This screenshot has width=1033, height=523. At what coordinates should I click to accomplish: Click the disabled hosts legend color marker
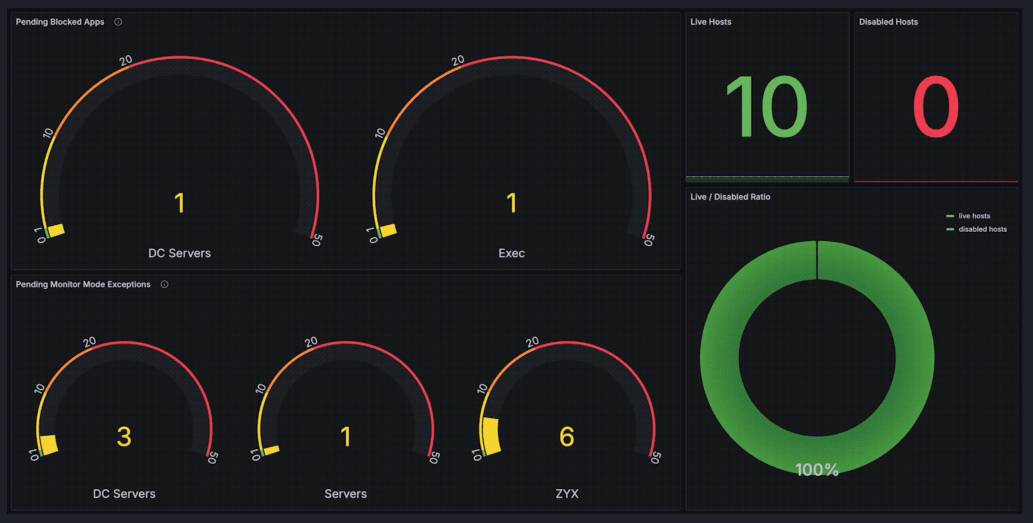[950, 229]
